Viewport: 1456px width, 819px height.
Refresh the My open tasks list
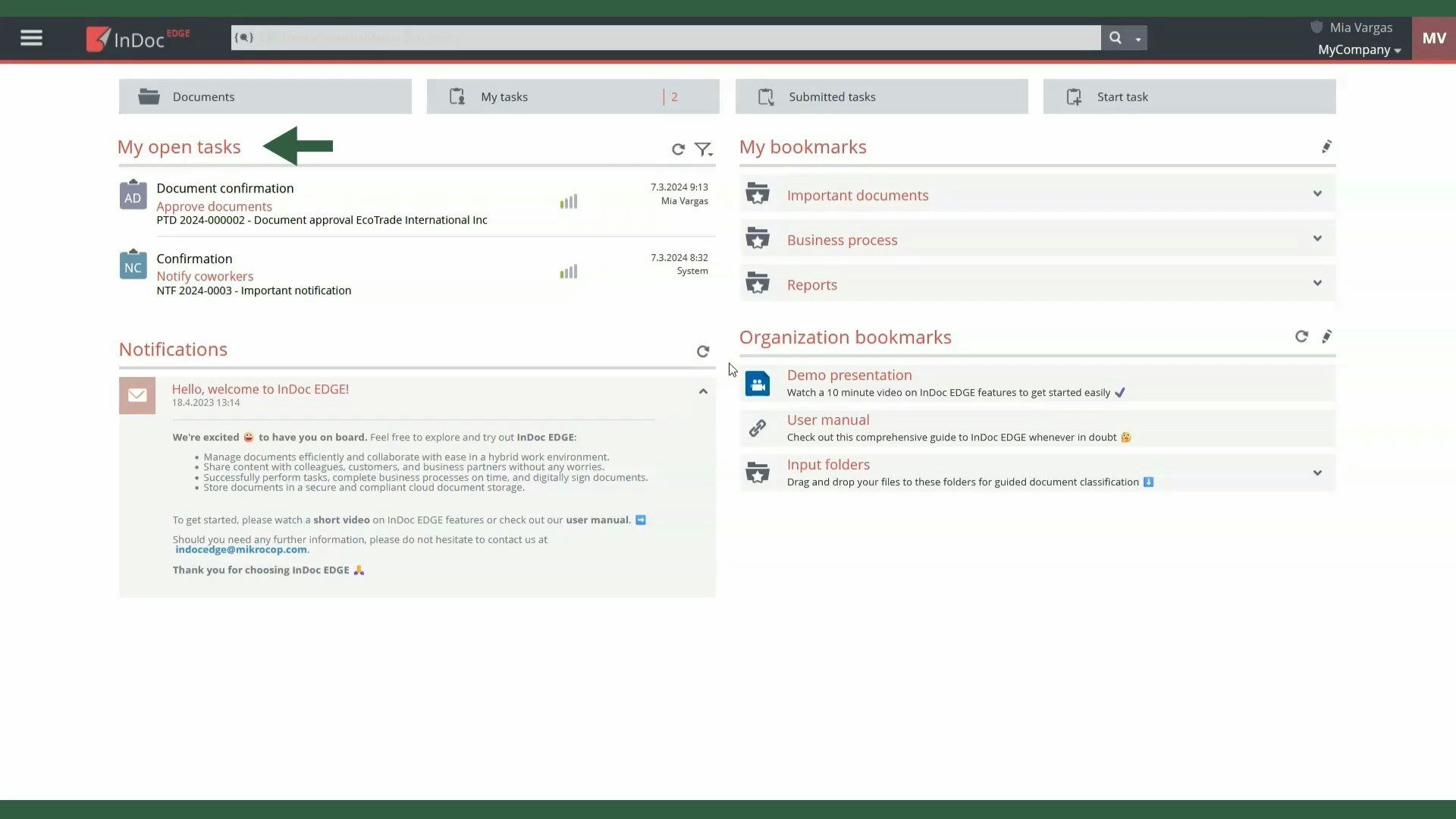[x=678, y=149]
